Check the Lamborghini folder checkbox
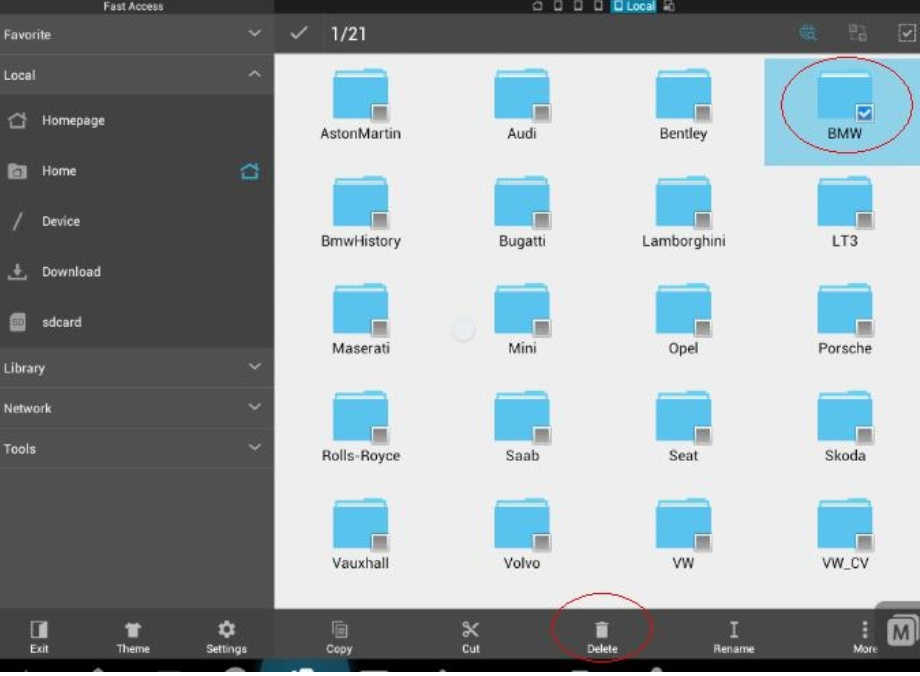This screenshot has width=920, height=676. [x=703, y=220]
